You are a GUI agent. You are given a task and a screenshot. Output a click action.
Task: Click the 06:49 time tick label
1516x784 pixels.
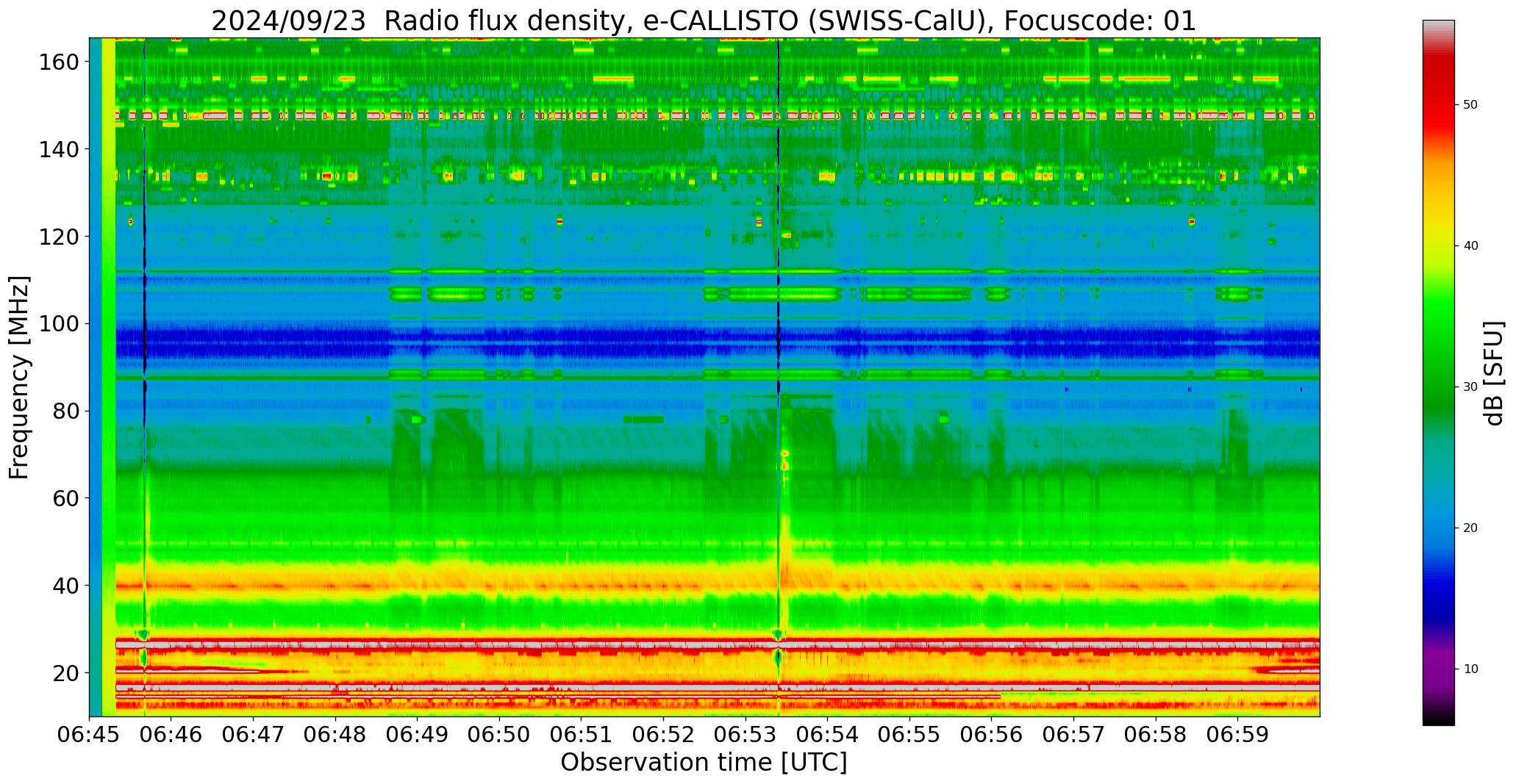pyautogui.click(x=418, y=735)
